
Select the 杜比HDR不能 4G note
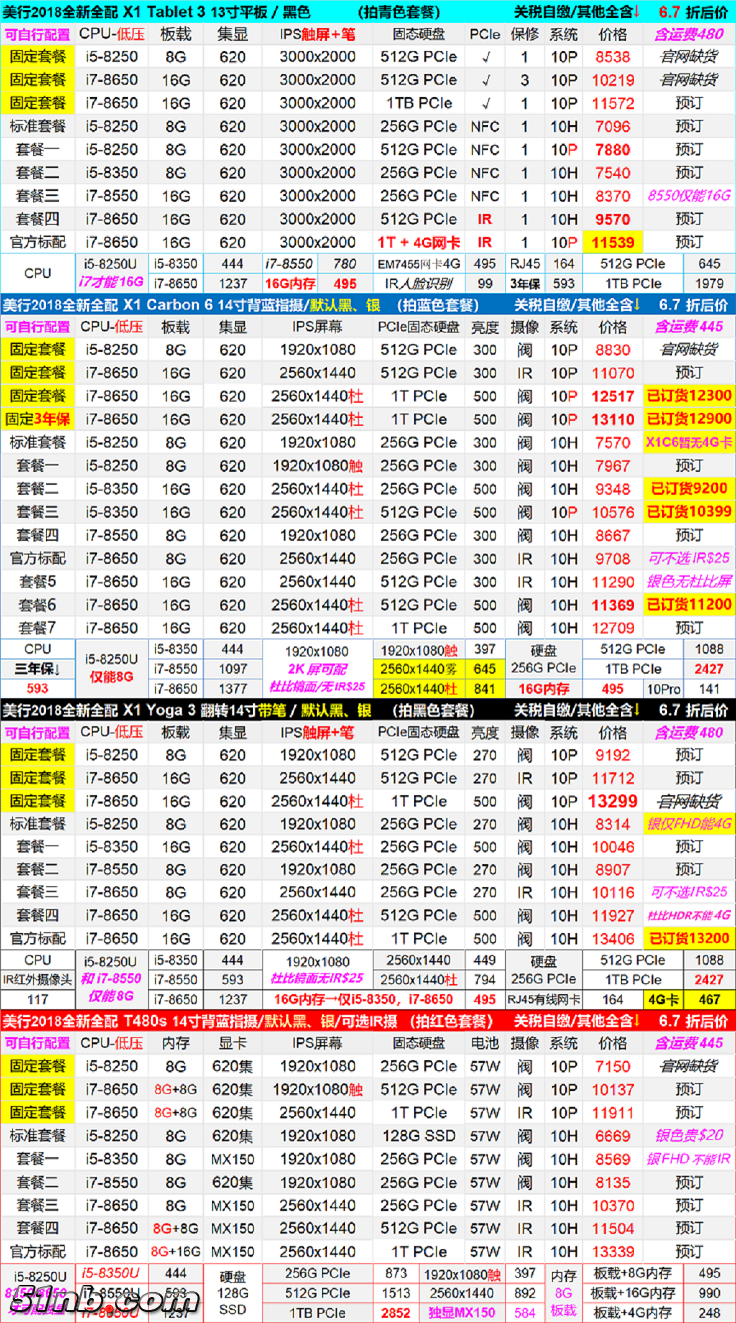[x=689, y=915]
